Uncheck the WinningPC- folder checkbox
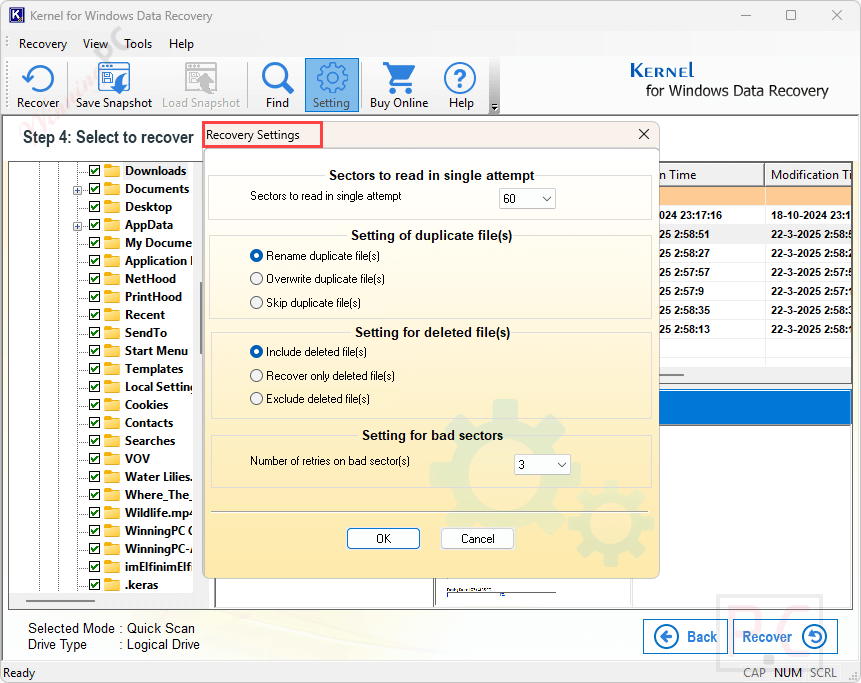The height and width of the screenshot is (683, 861). click(94, 549)
